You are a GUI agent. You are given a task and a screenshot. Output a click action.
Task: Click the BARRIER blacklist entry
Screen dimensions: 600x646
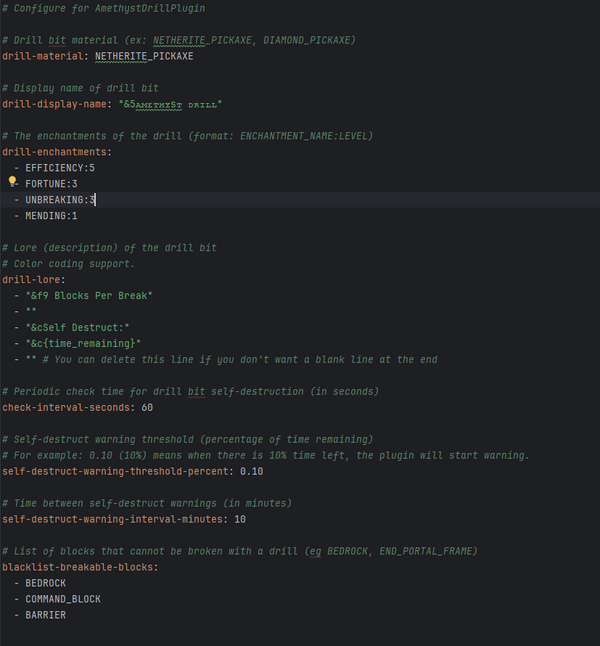coord(46,616)
